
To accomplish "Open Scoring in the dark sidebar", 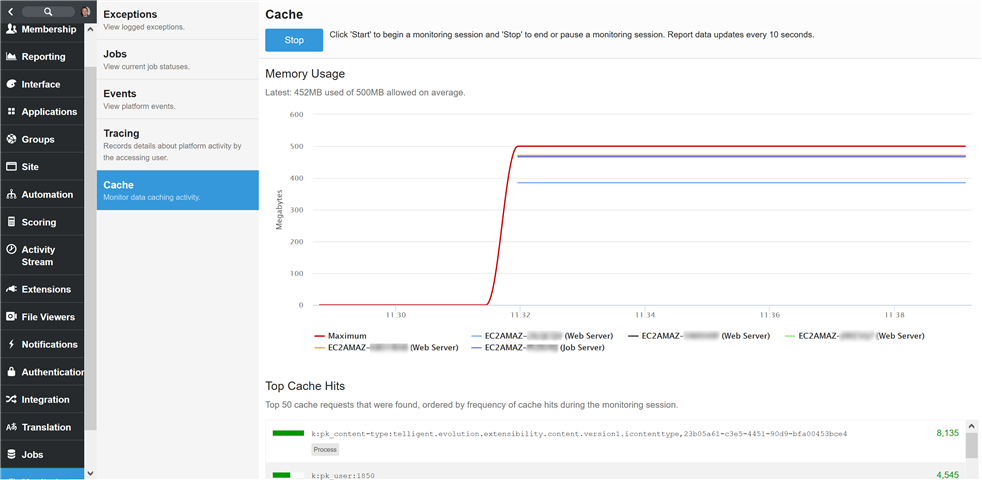I will coord(42,222).
